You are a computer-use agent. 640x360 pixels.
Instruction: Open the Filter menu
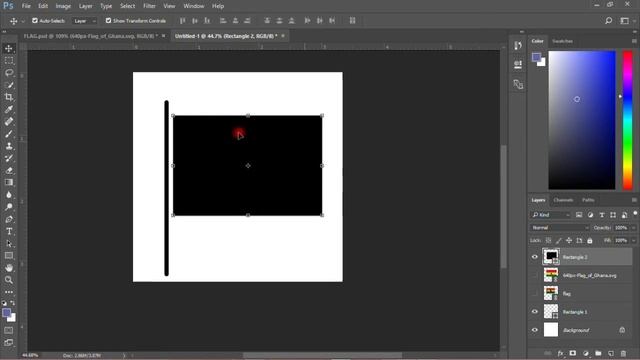[x=149, y=6]
